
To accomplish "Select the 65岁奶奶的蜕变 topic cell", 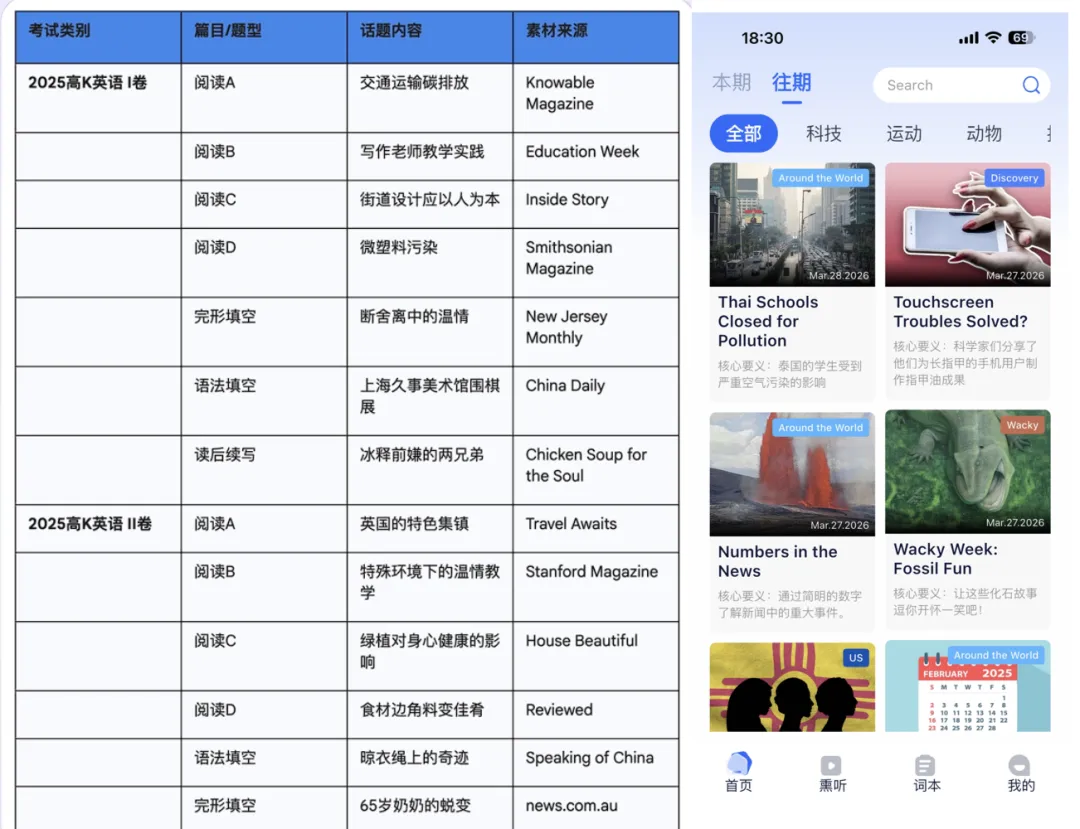I will pos(430,808).
